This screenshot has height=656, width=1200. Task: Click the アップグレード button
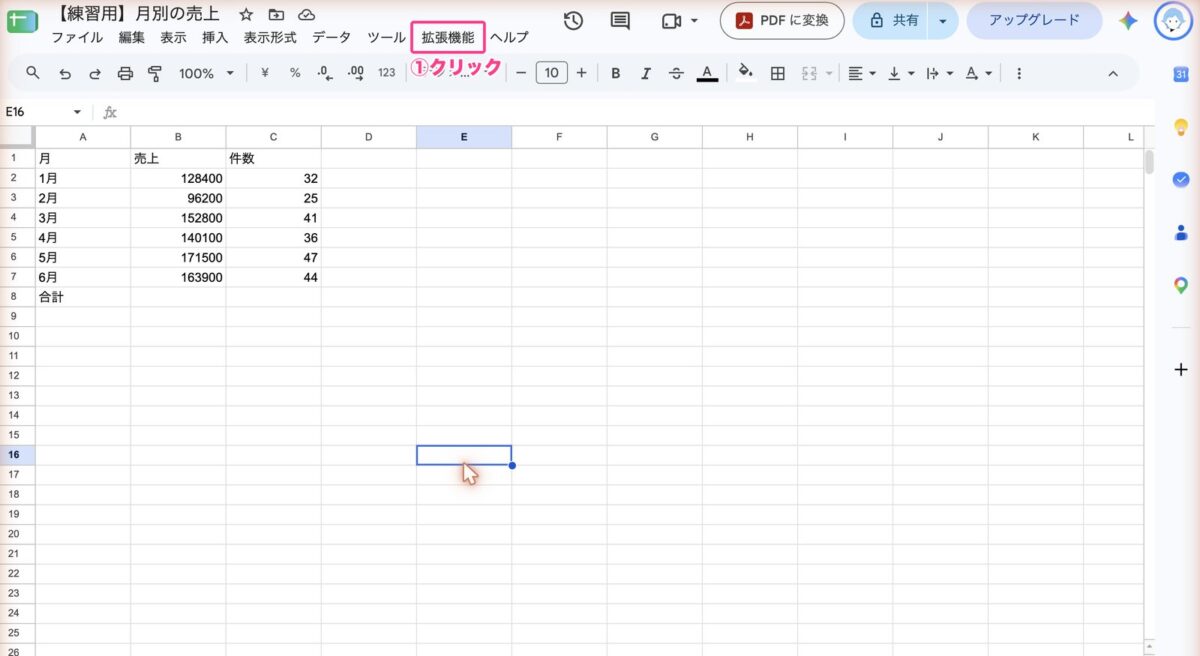[1034, 21]
